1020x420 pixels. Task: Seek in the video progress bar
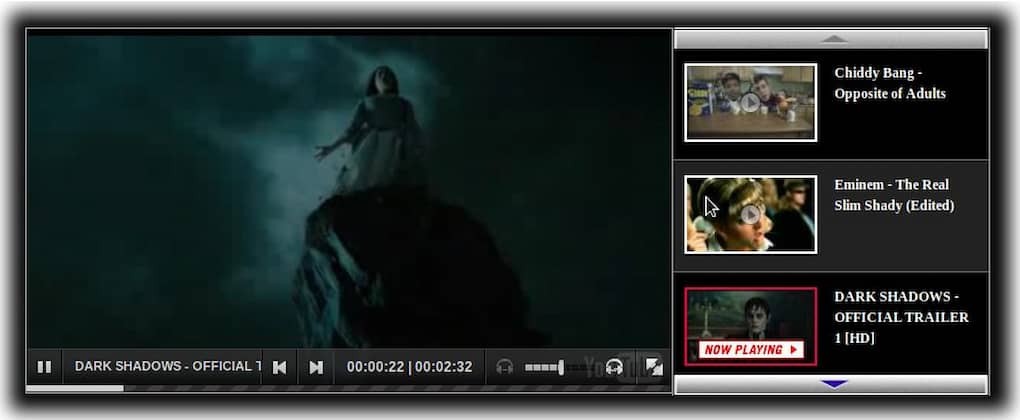click(x=348, y=389)
